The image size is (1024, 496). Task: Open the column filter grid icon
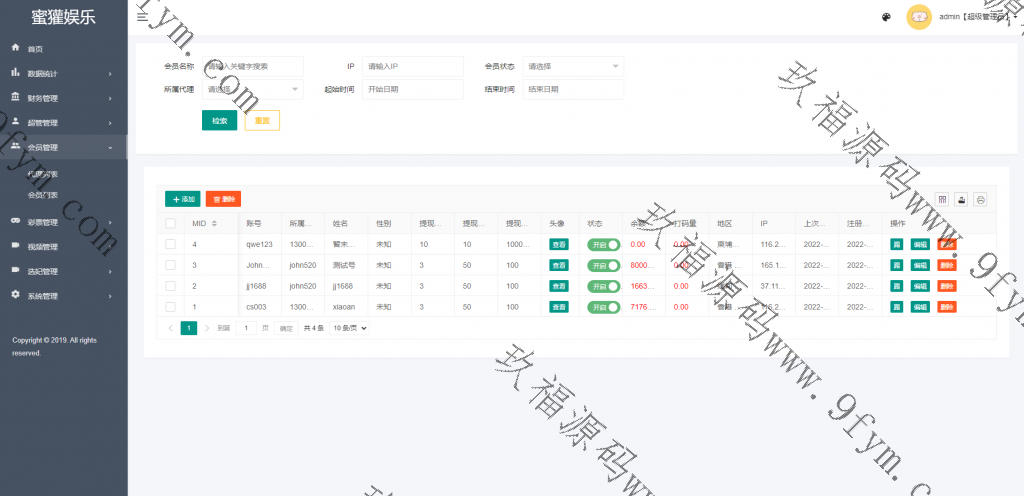coord(941,199)
